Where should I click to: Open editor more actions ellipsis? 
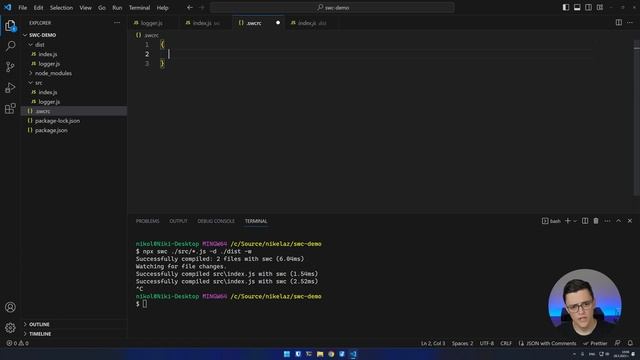click(630, 23)
